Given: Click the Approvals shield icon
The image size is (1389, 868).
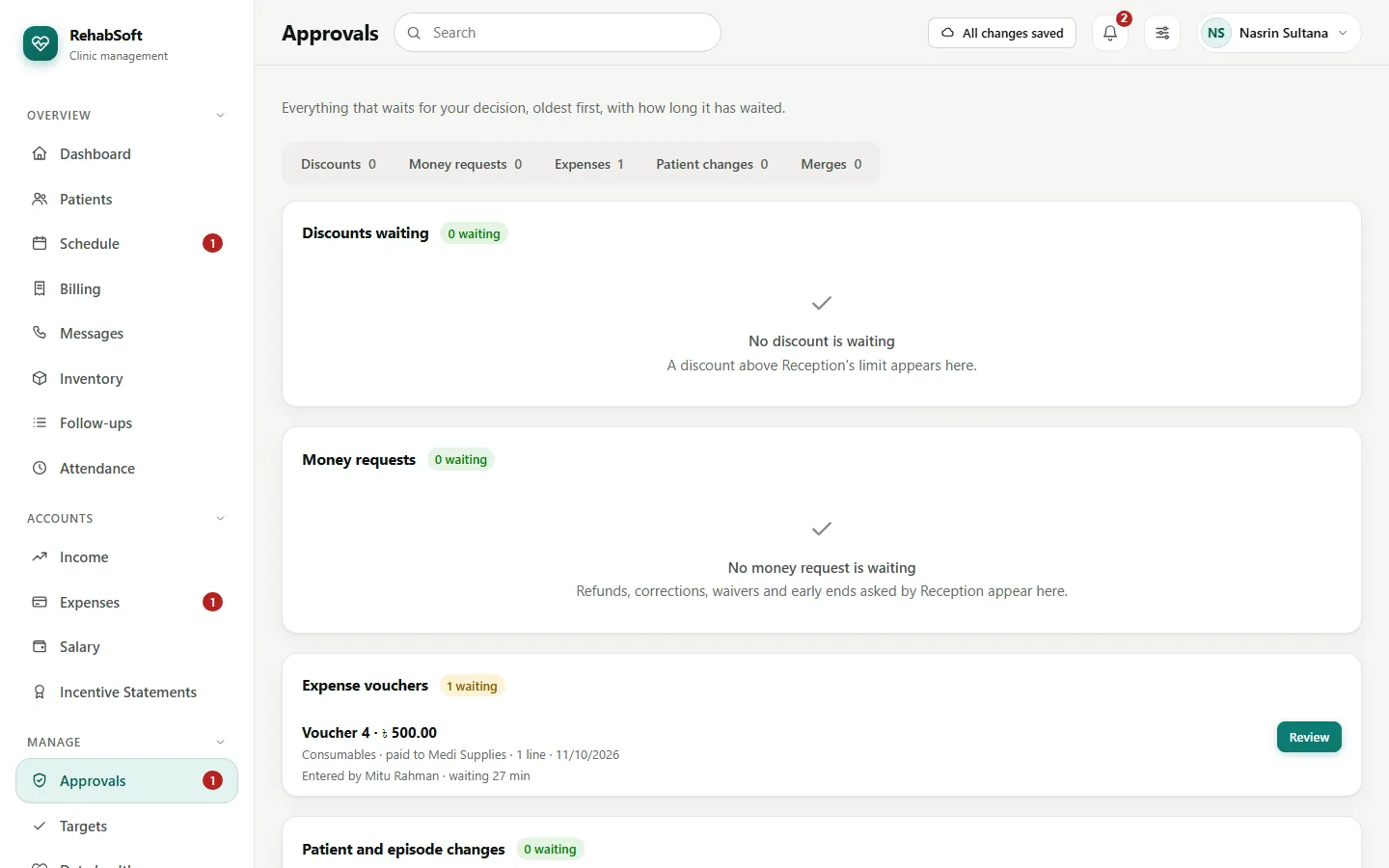Looking at the screenshot, I should pos(40,780).
